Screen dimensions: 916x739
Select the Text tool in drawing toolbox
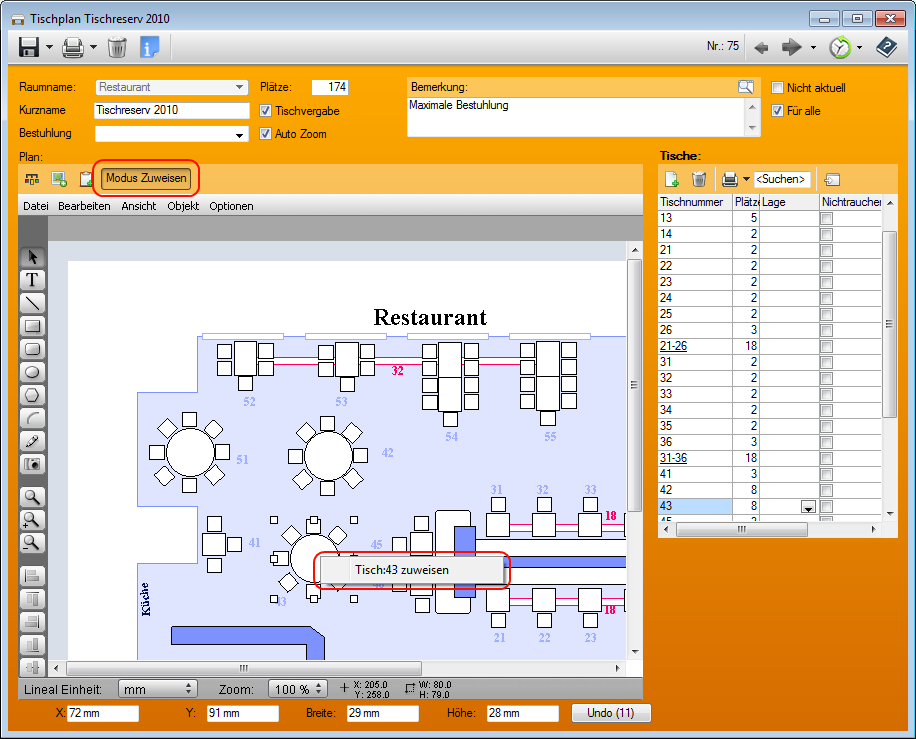pos(32,279)
